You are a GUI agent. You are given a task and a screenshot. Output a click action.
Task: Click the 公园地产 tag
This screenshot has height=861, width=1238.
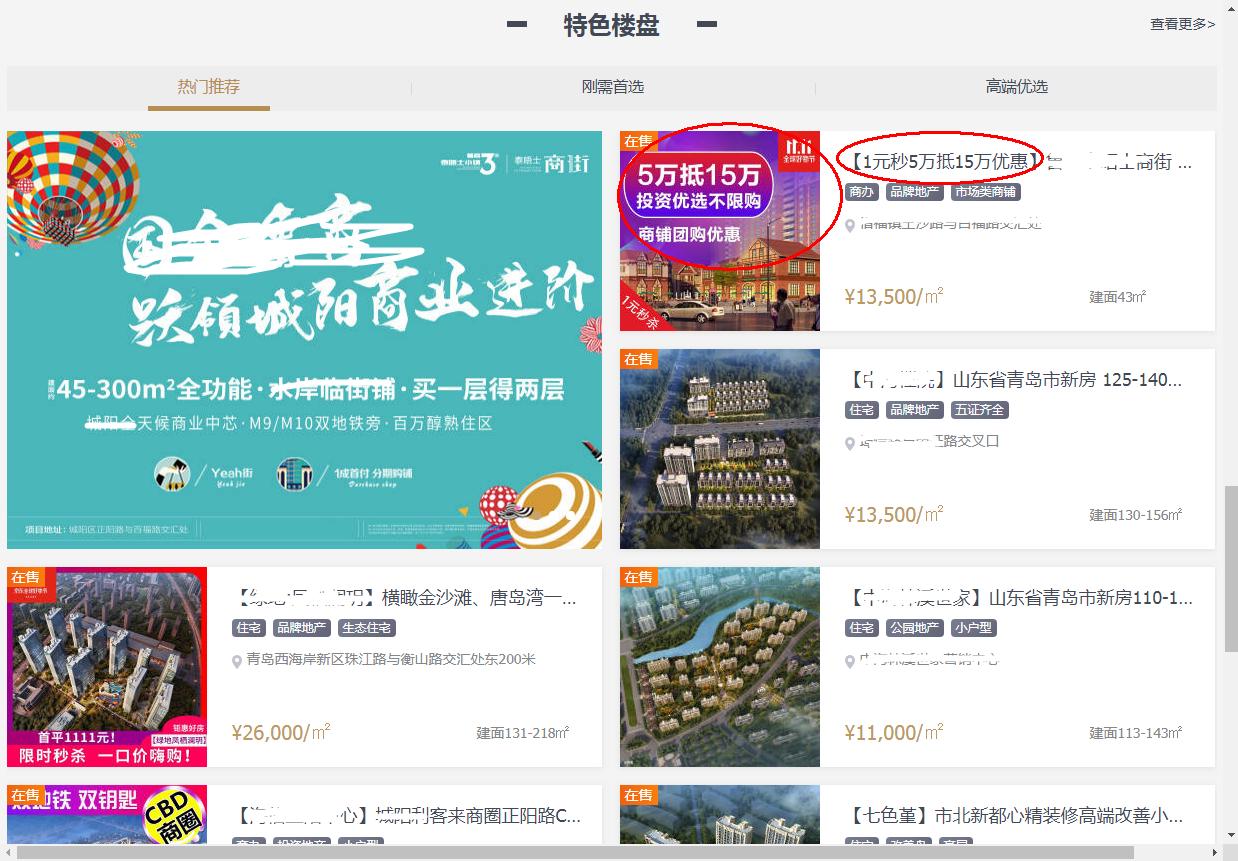[x=915, y=627]
